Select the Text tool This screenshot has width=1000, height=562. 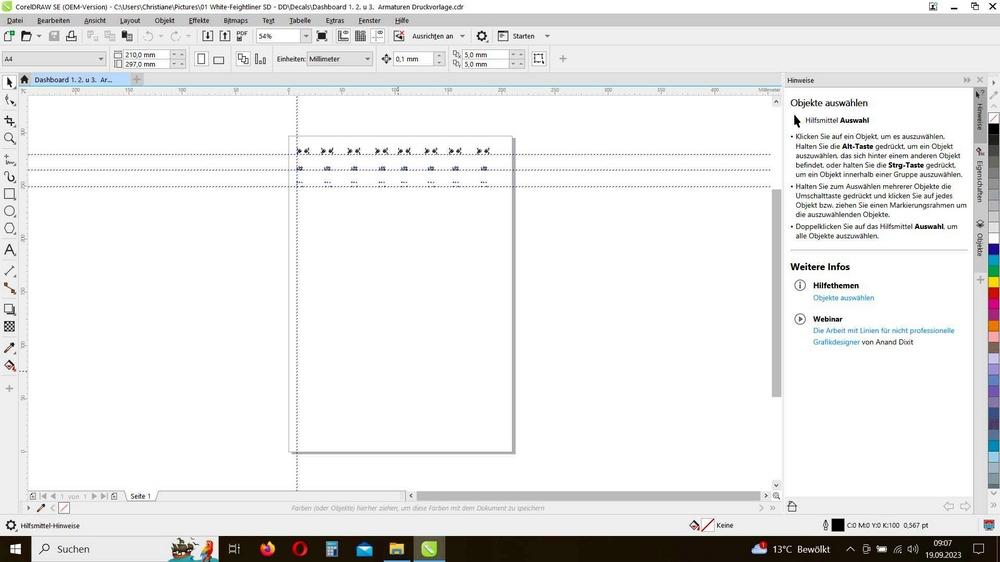tap(10, 249)
